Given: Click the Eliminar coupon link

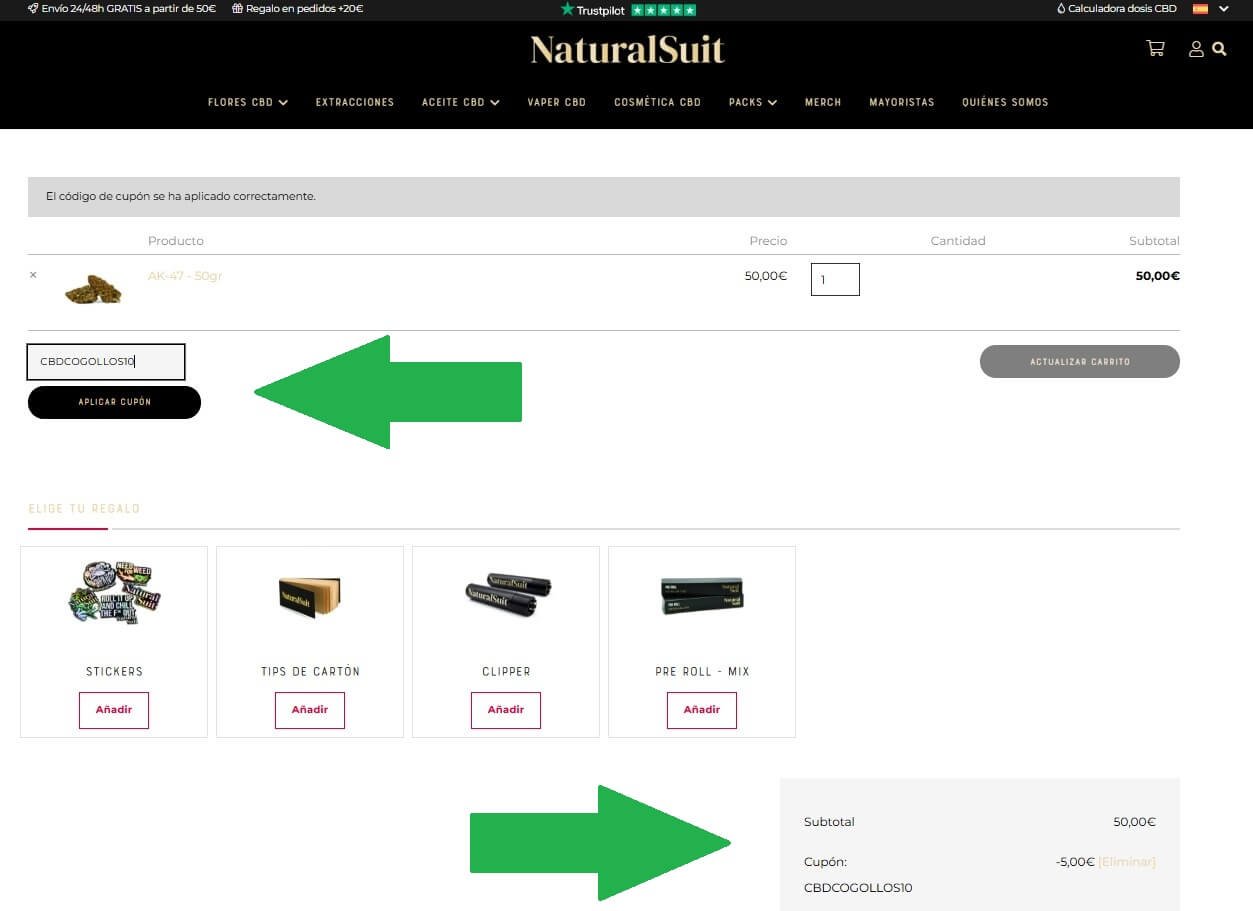Looking at the screenshot, I should point(1127,862).
